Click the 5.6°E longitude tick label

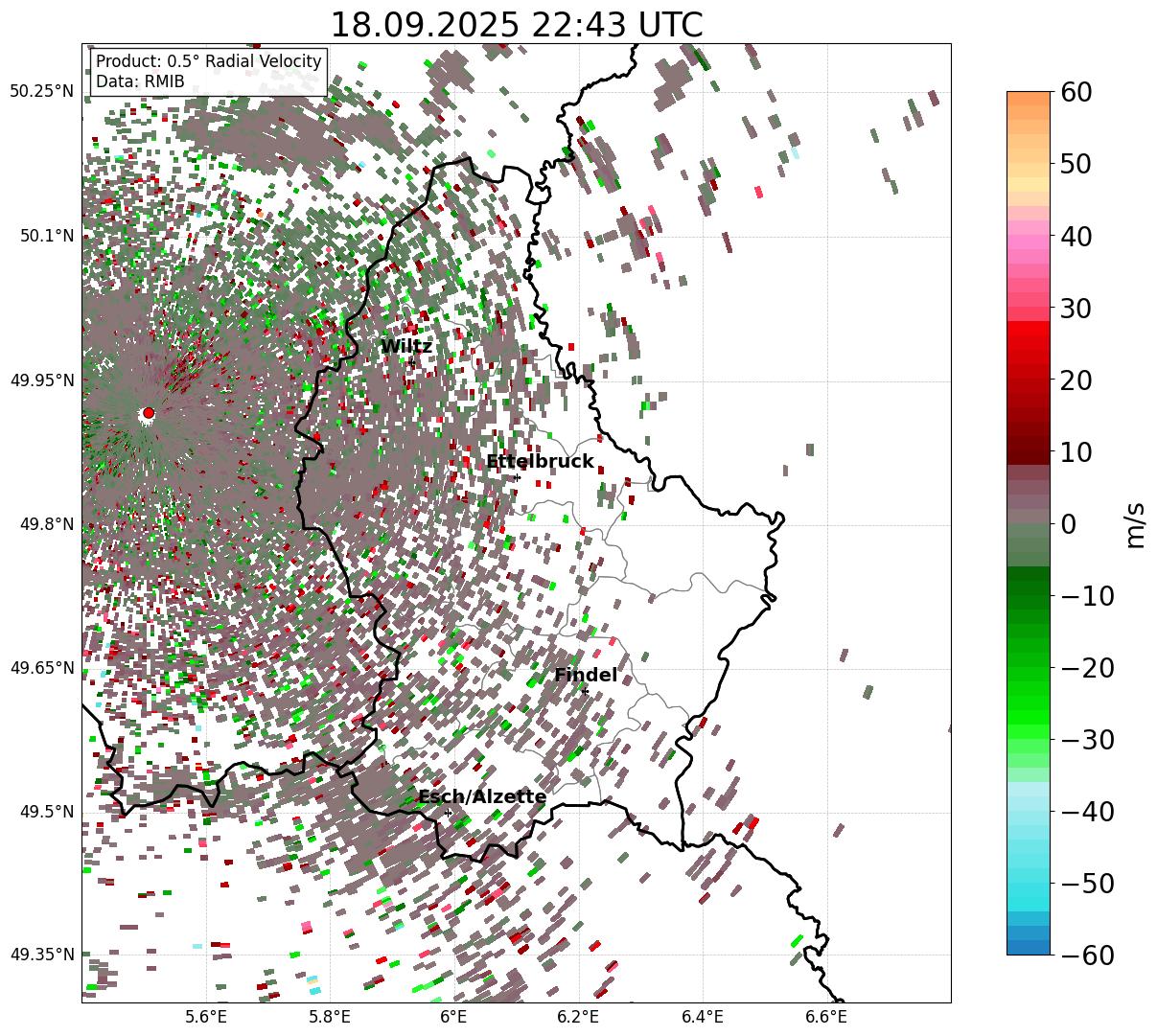tap(206, 1018)
